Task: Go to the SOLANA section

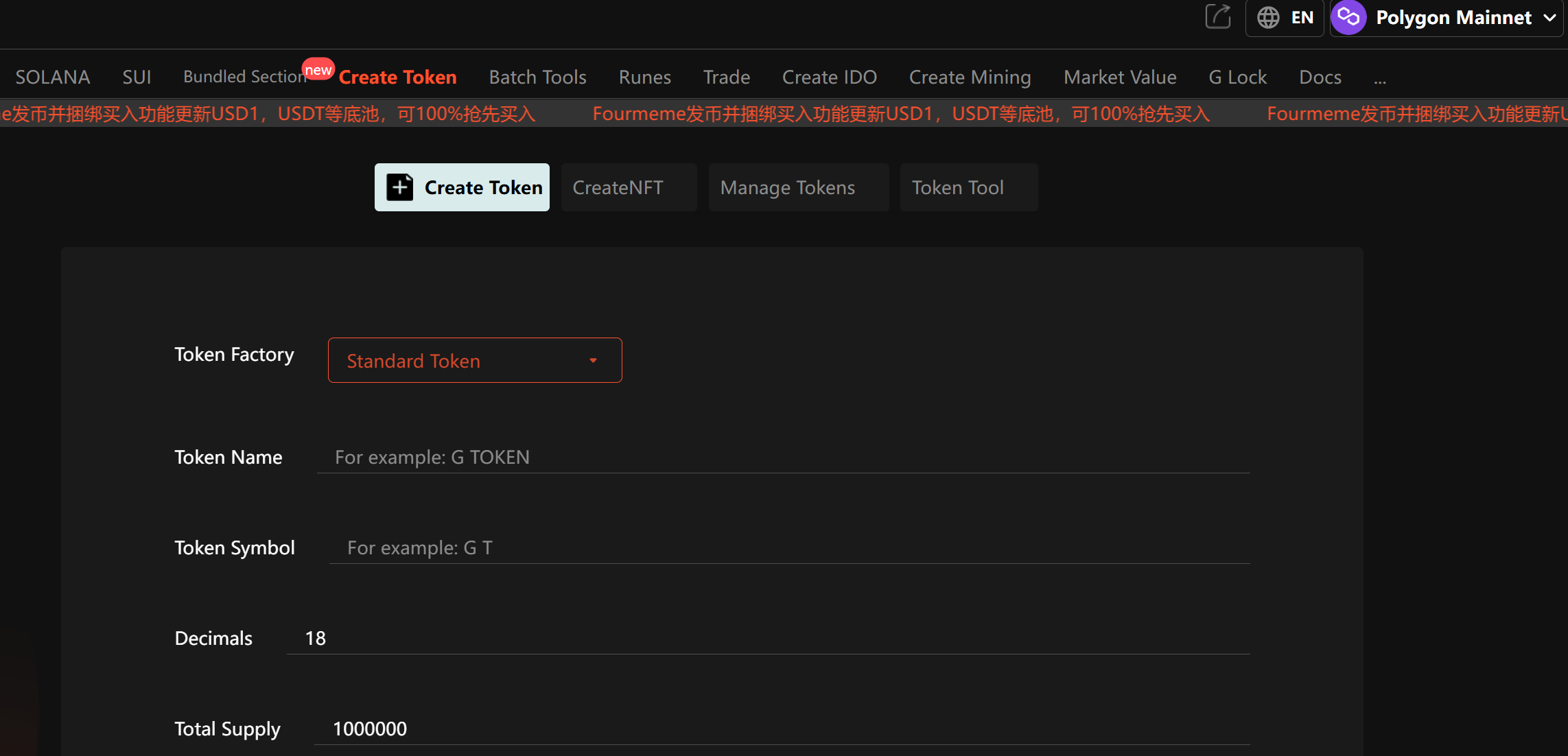Action: click(53, 77)
